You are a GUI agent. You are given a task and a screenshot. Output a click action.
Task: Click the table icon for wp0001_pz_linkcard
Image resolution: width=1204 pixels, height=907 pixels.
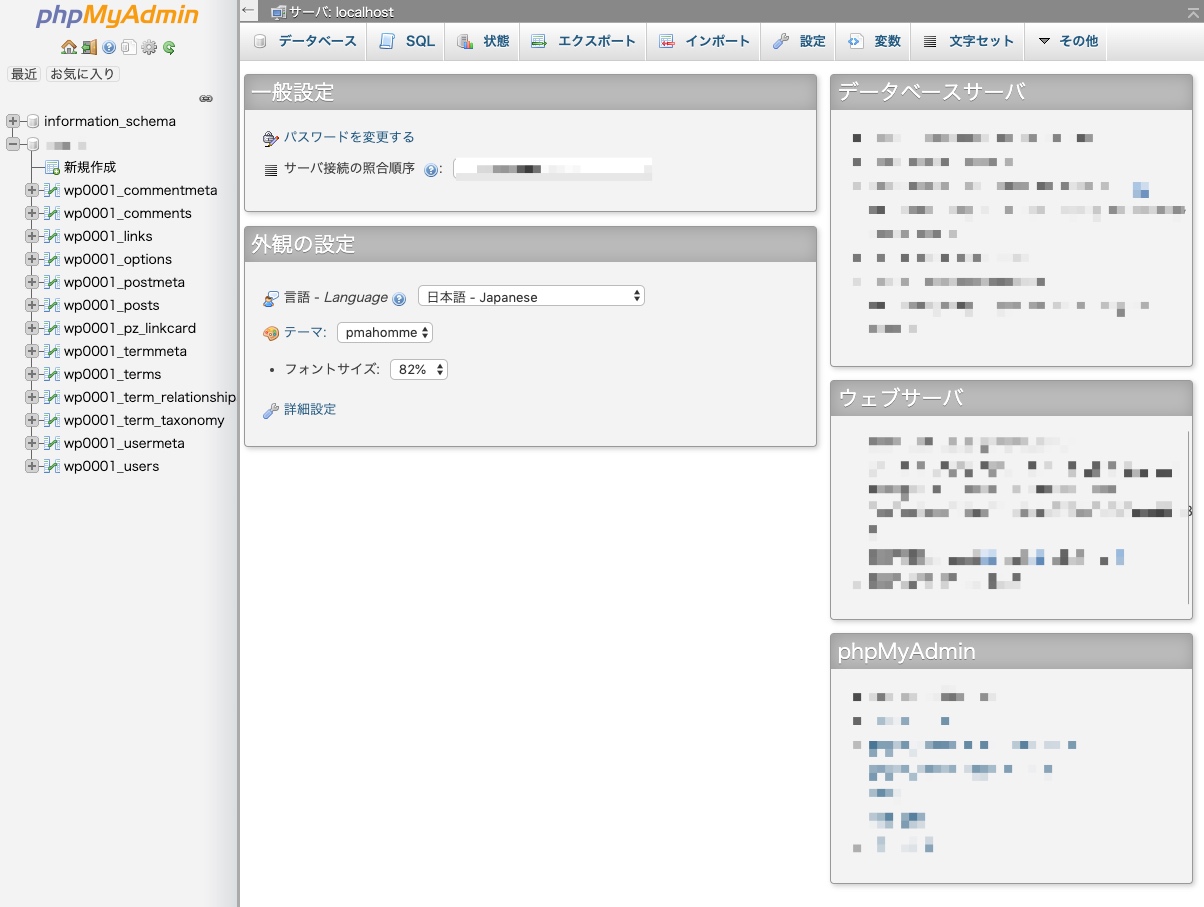pos(53,328)
